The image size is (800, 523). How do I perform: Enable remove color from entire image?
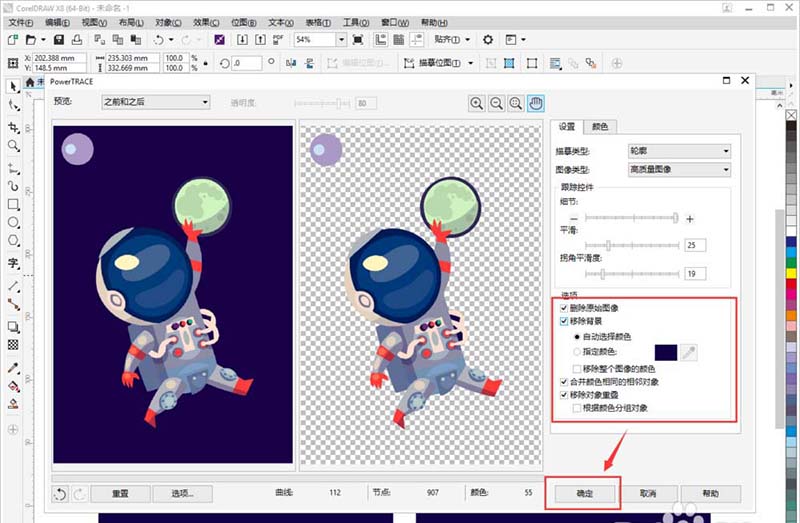pos(577,368)
